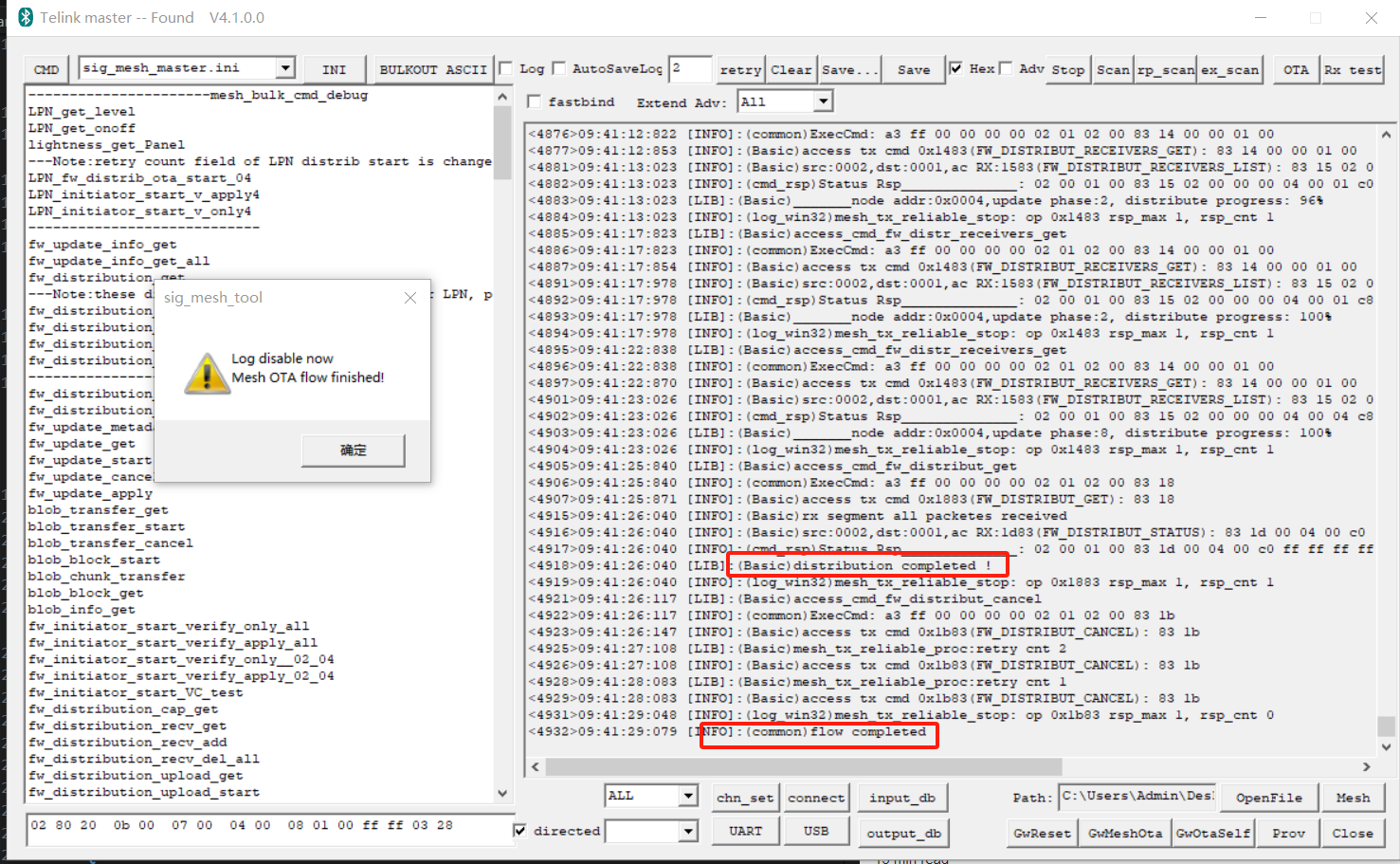This screenshot has width=1400, height=864.
Task: Select blob_info_get command
Action: (82, 609)
